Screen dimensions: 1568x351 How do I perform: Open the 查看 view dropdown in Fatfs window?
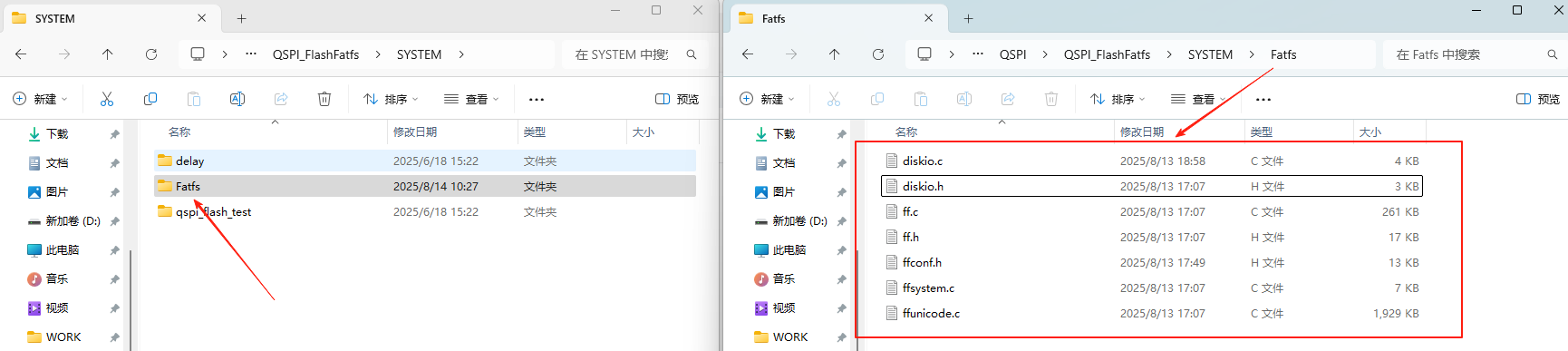1198,99
